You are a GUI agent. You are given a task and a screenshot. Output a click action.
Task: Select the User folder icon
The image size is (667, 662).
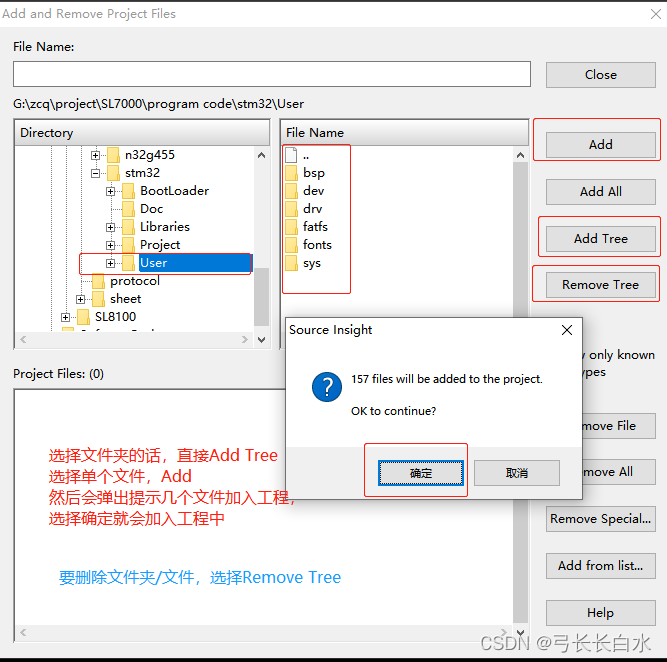click(x=128, y=263)
